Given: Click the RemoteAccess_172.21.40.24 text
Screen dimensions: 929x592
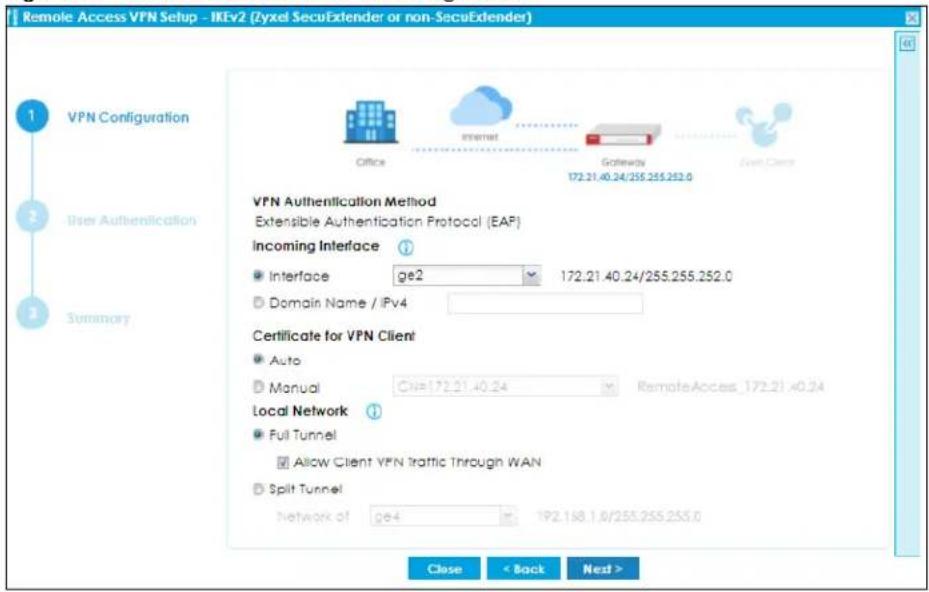Looking at the screenshot, I should [x=731, y=387].
